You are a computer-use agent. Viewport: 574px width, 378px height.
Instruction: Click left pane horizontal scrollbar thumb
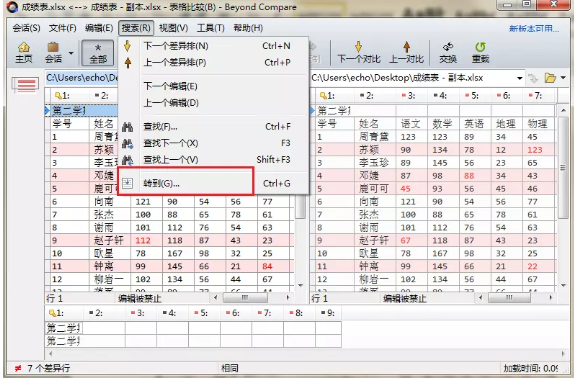[245, 298]
